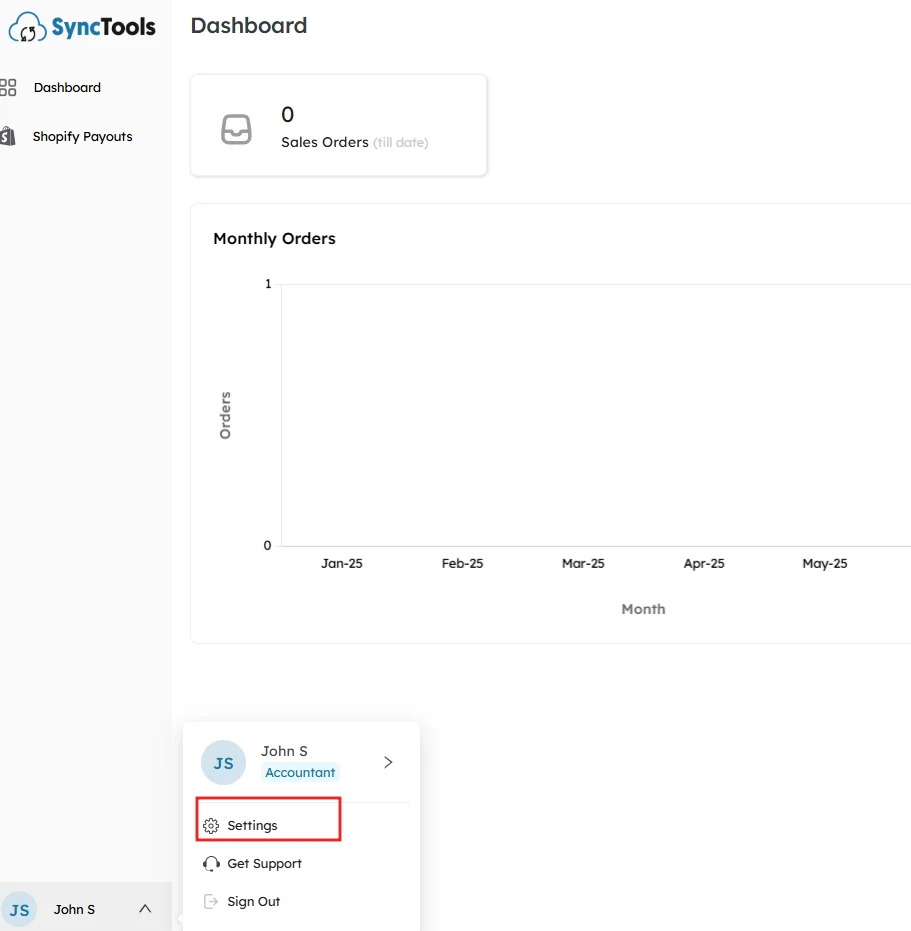Viewport: 911px width, 931px height.
Task: Open Settings from the profile menu gear icon
Action: (x=211, y=825)
